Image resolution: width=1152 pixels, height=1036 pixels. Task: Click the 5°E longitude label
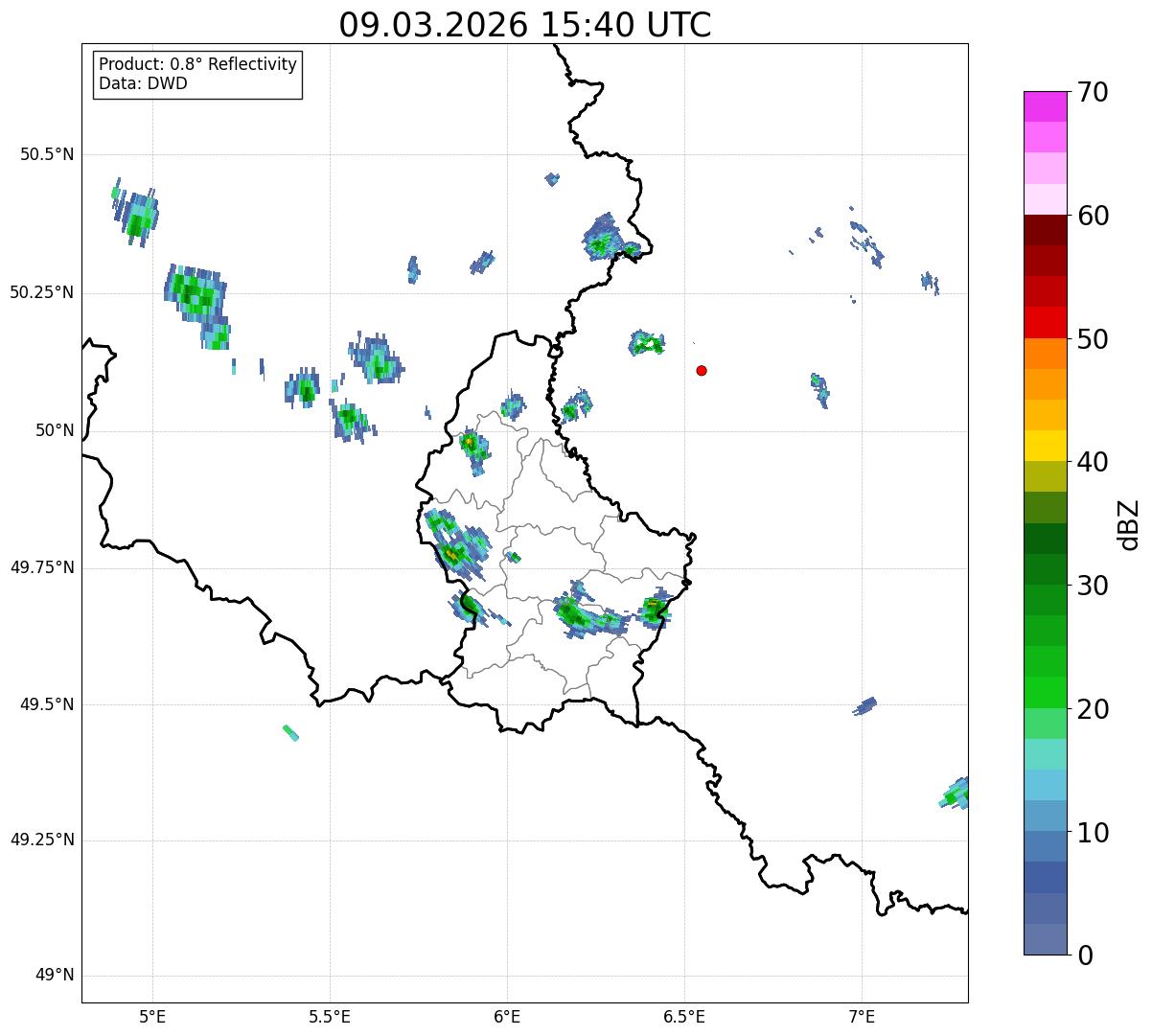[x=153, y=1016]
